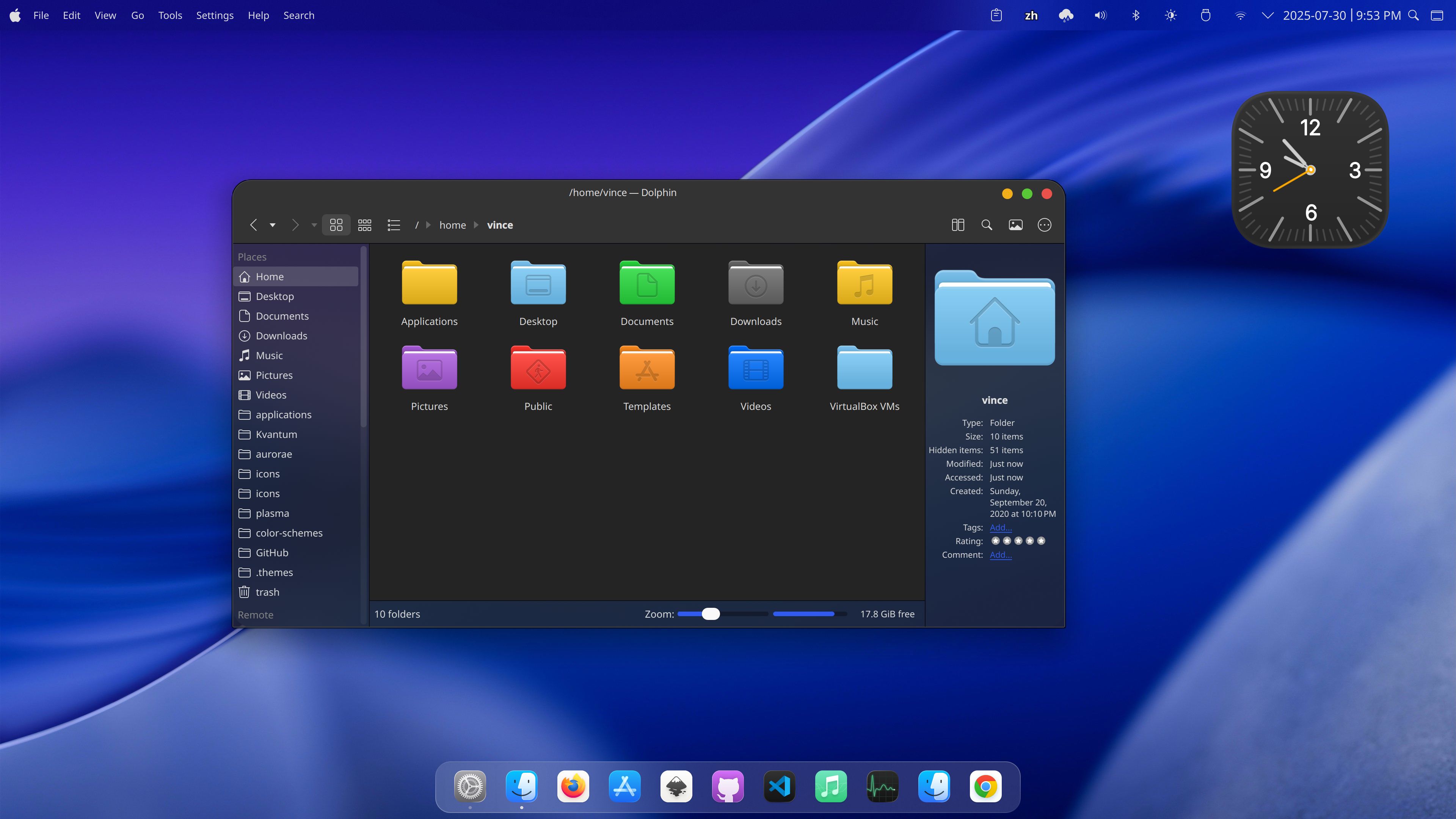1456x819 pixels.
Task: Expand the breadcrumb path dropdown chevron
Action: coord(314,224)
